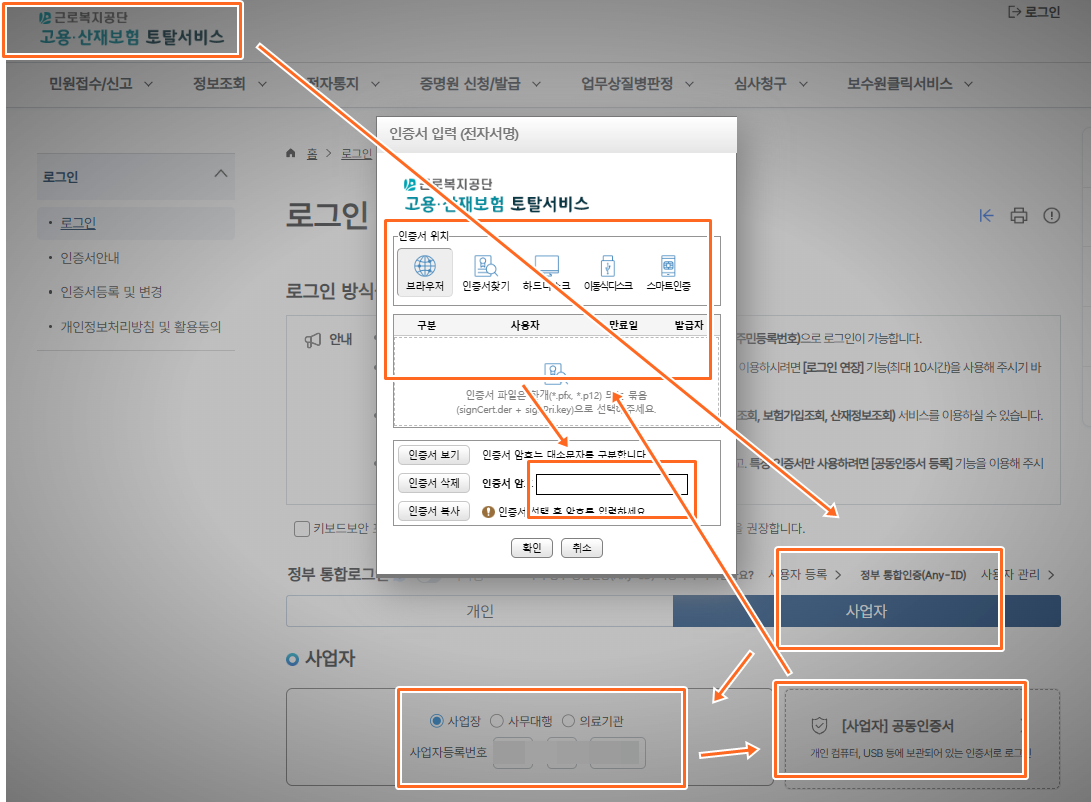The height and width of the screenshot is (802, 1091).
Task: Click the 인증서 삭제 button
Action: point(433,483)
